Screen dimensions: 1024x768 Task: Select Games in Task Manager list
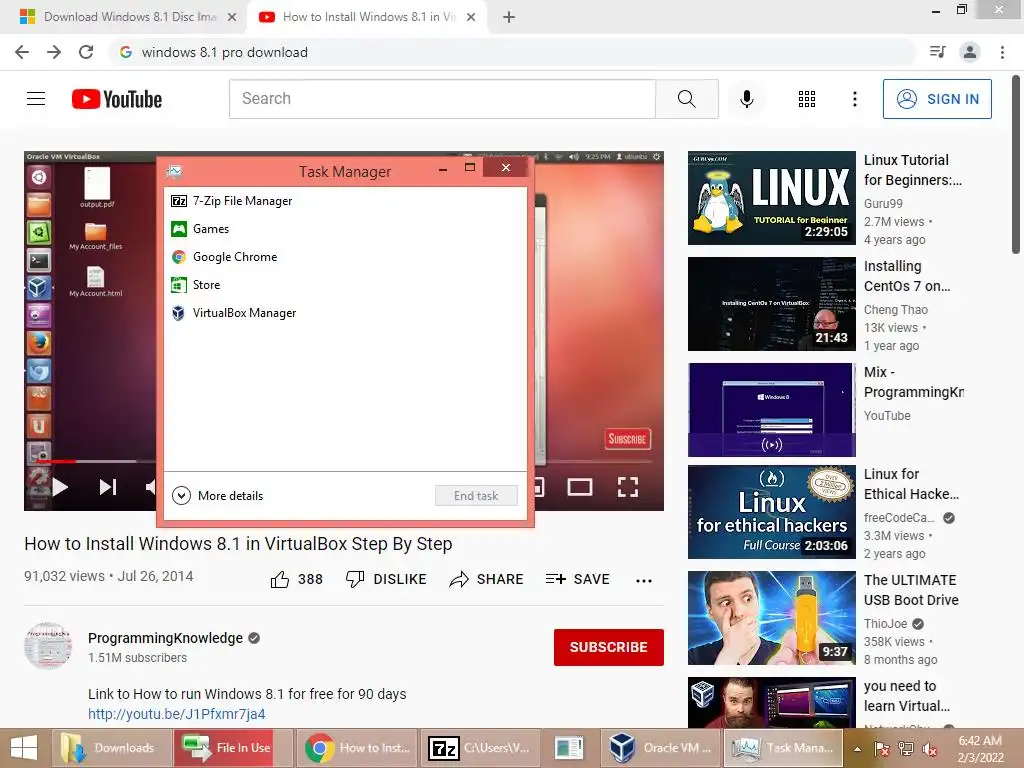click(345, 229)
